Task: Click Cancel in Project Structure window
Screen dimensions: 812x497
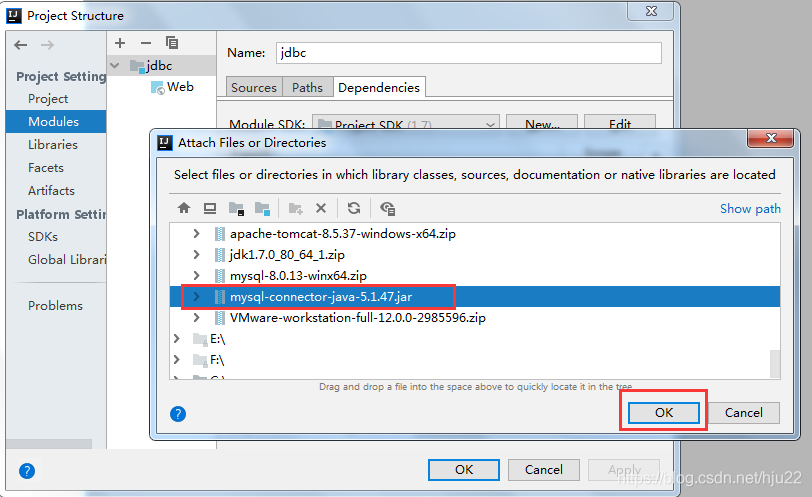Action: coord(544,470)
